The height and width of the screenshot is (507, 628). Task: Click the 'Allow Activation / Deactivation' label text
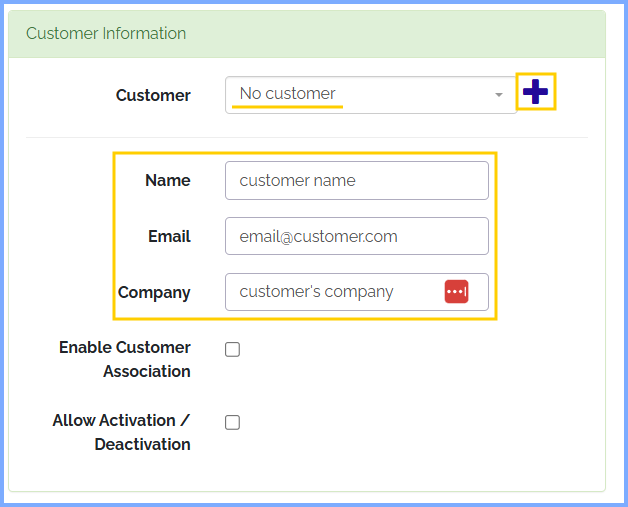click(122, 432)
